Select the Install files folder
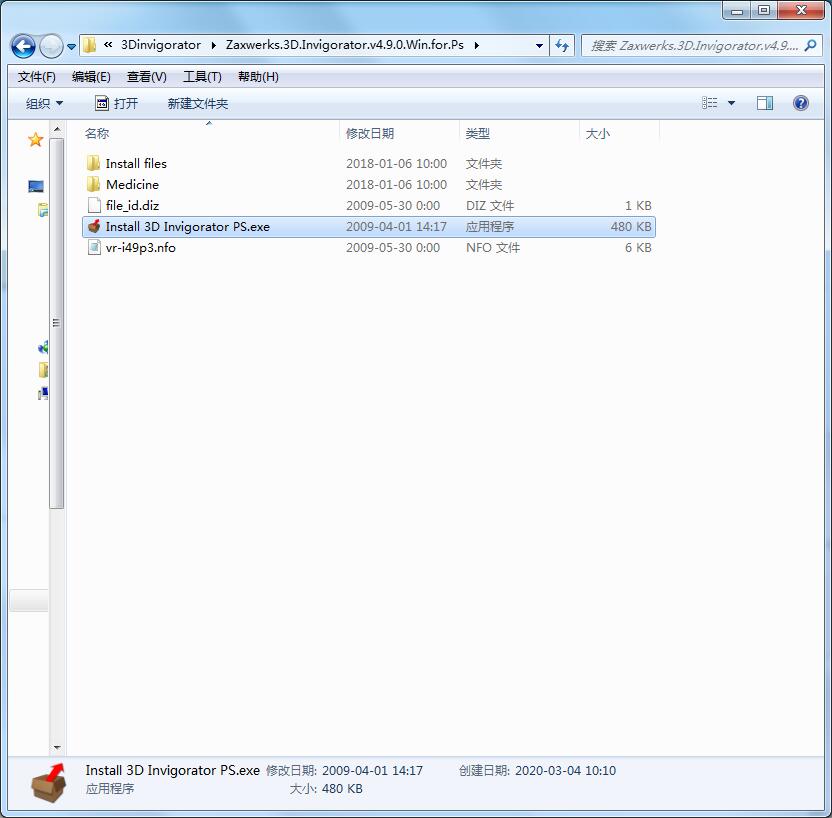This screenshot has width=832, height=818. [x=136, y=163]
